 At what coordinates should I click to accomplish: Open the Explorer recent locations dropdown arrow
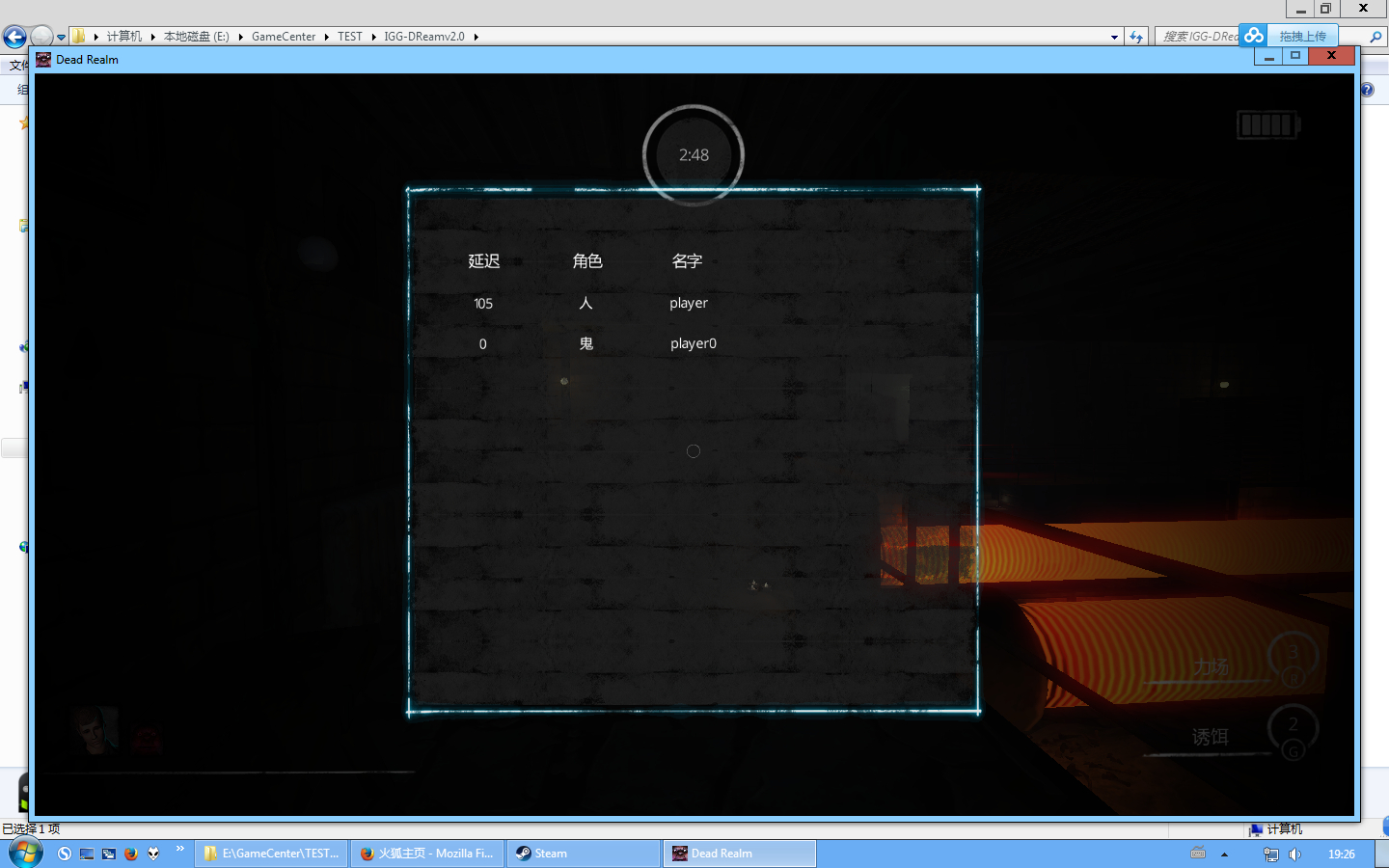62,38
